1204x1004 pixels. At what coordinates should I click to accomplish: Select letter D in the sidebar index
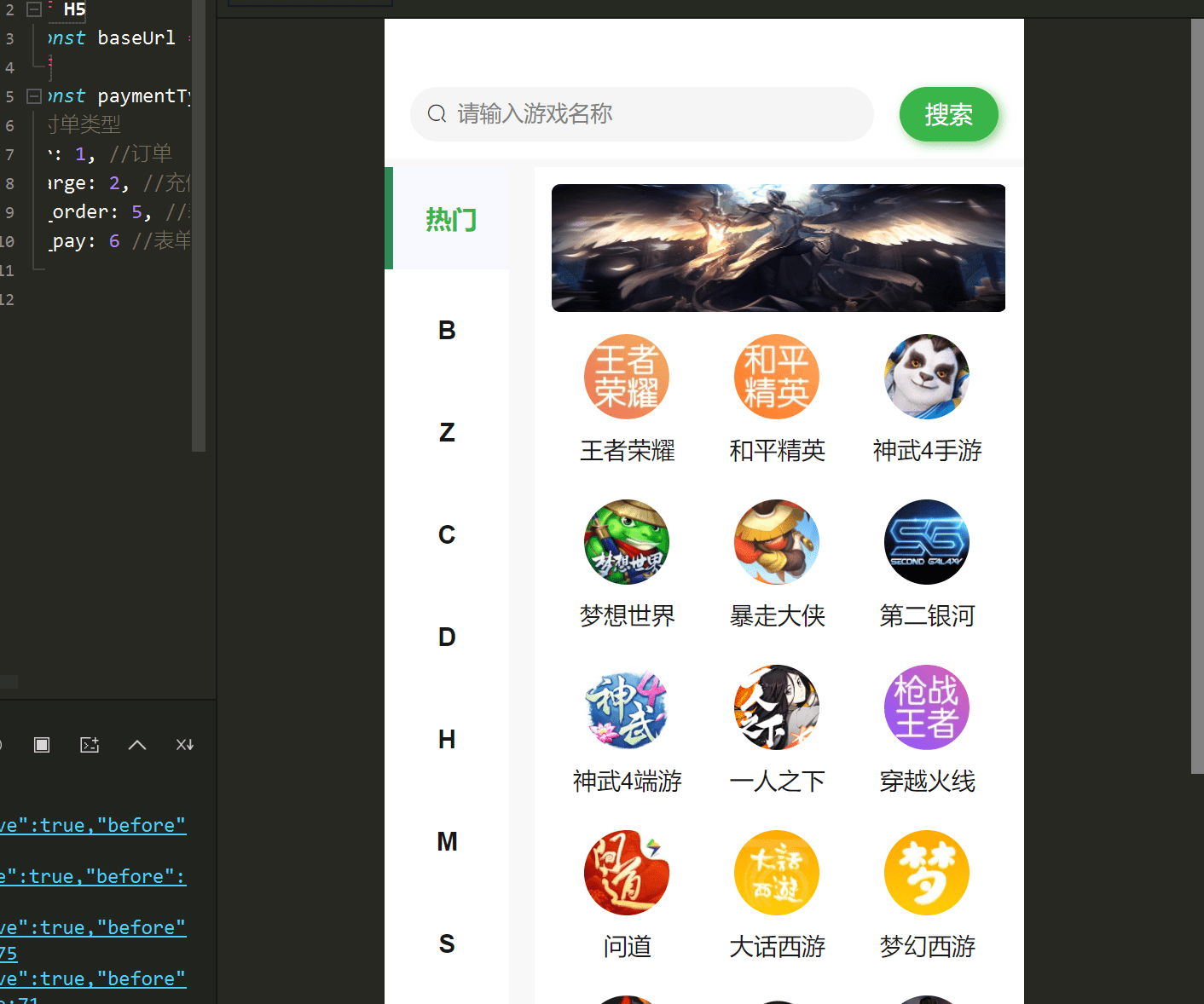point(447,637)
